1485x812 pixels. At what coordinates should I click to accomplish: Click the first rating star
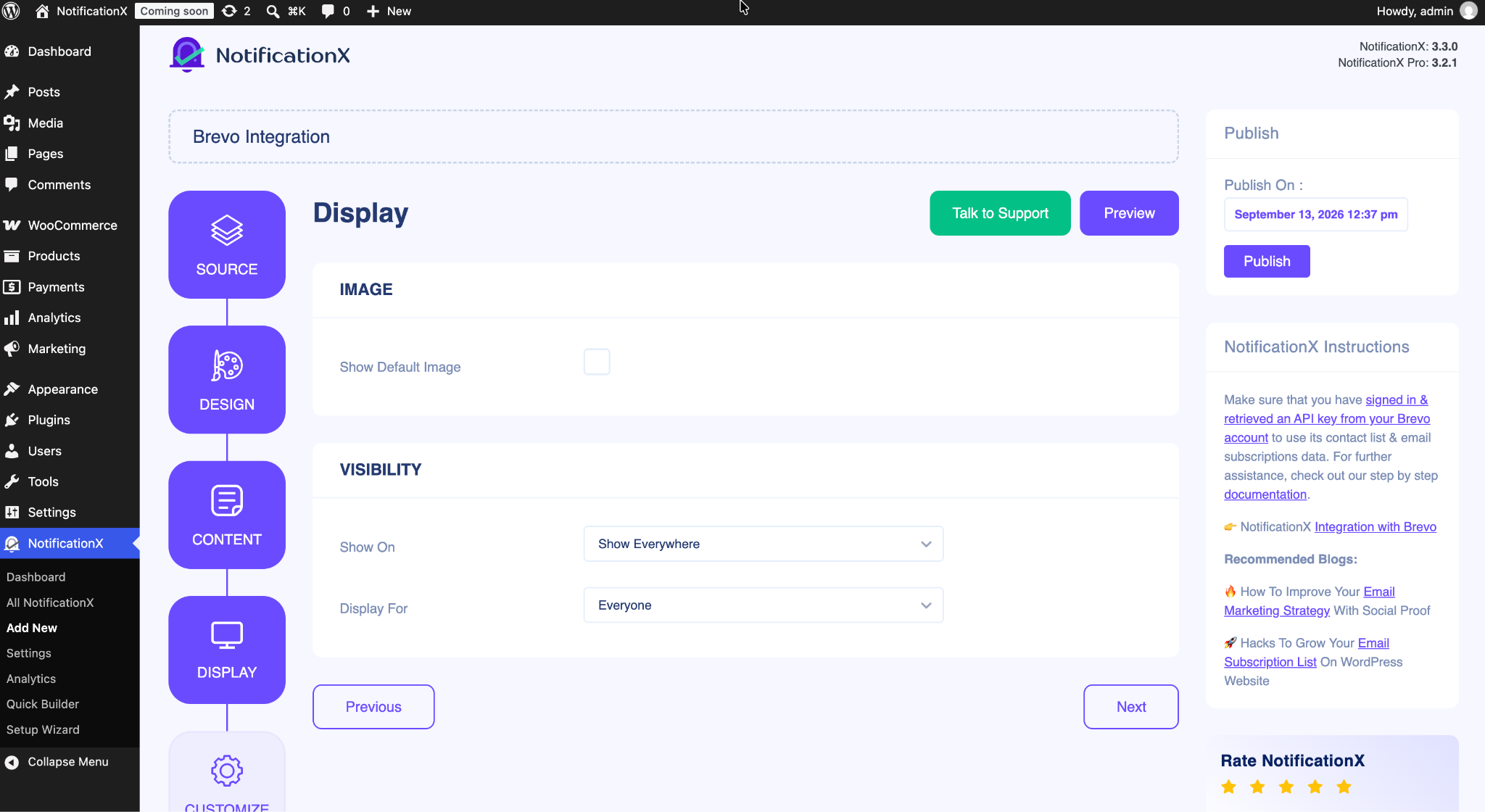pos(1228,787)
